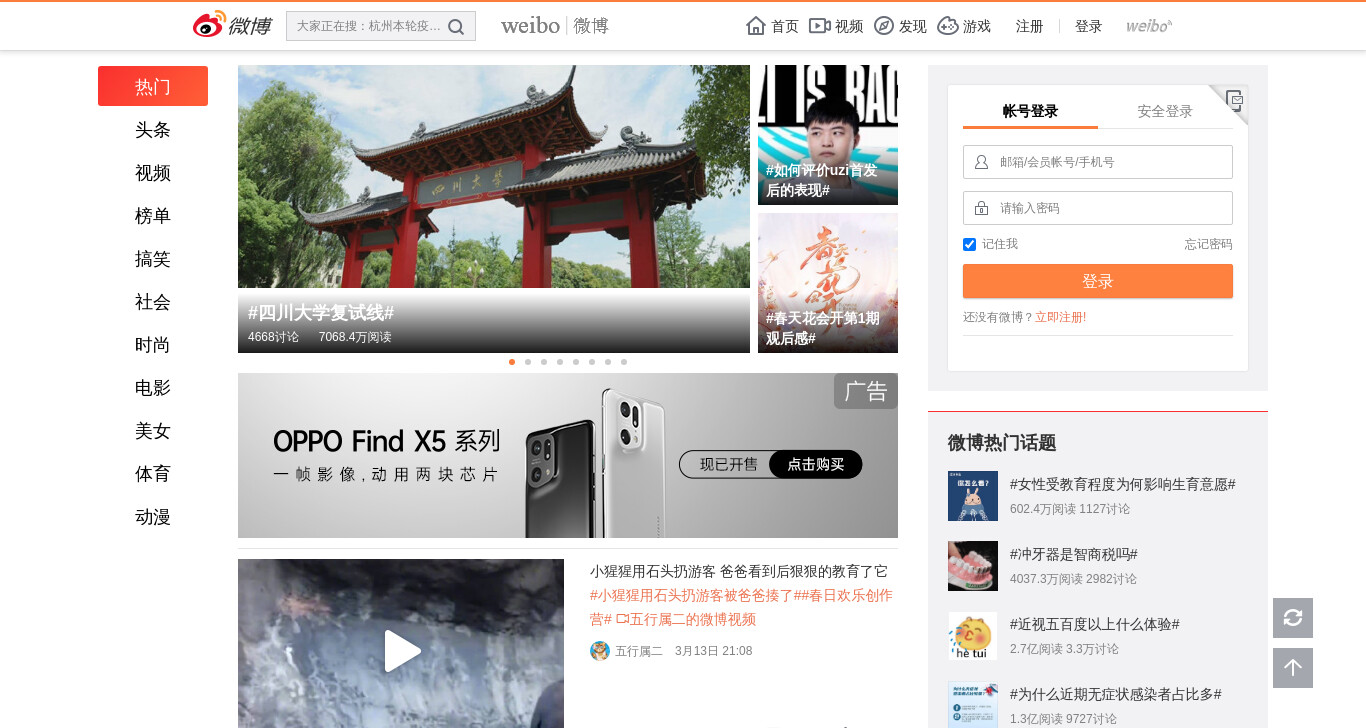The height and width of the screenshot is (728, 1366).
Task: Go to 首页 home icon
Action: tap(756, 26)
